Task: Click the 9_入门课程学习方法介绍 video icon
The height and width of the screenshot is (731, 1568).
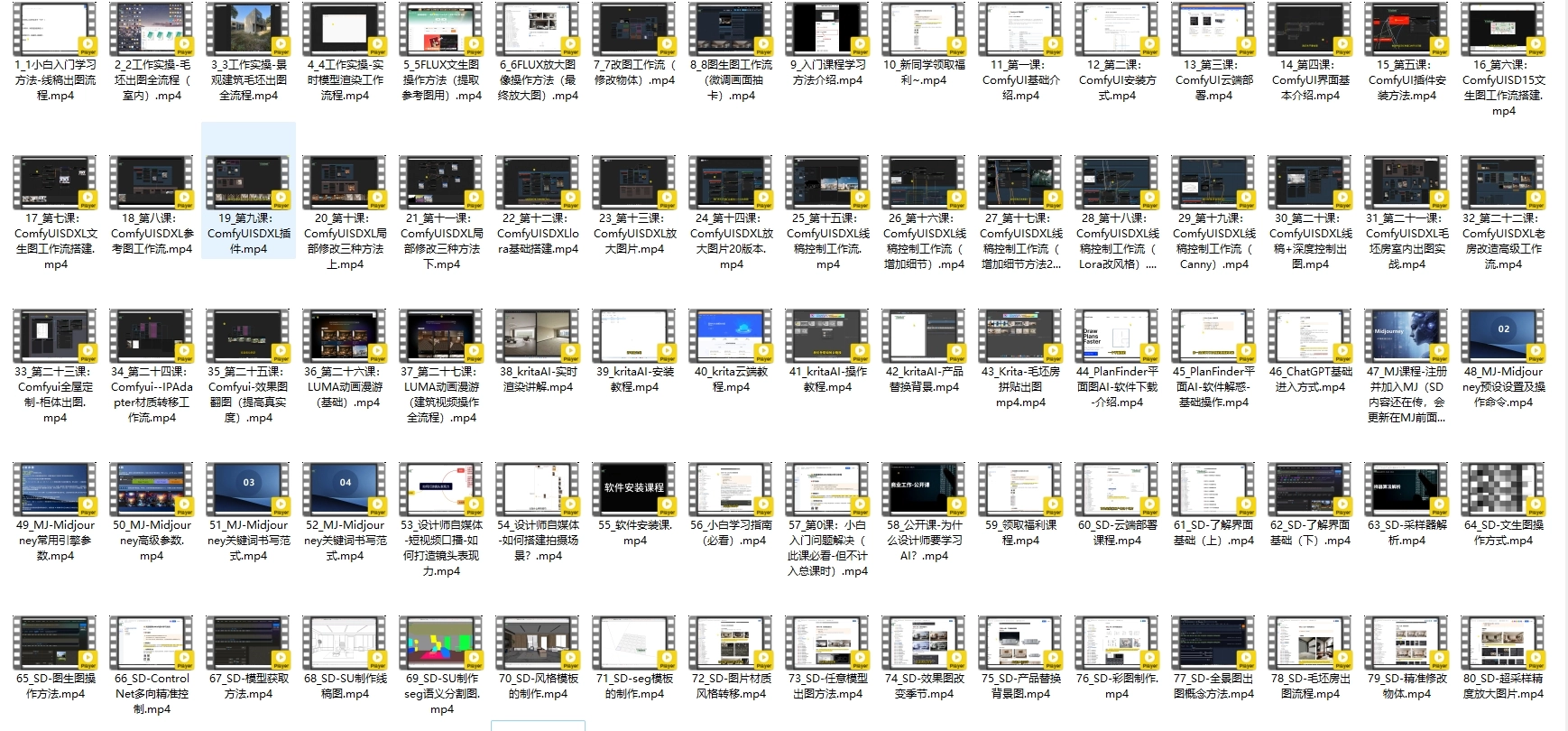Action: tap(827, 30)
